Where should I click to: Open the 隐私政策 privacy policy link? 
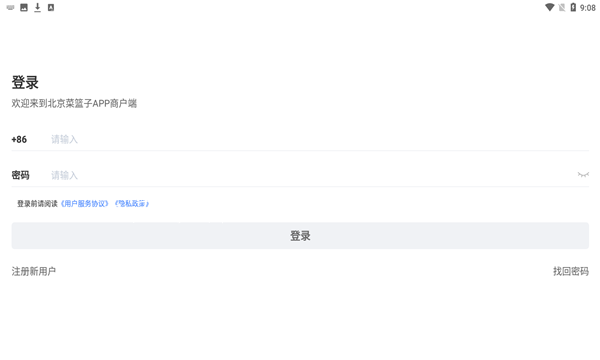tap(132, 204)
